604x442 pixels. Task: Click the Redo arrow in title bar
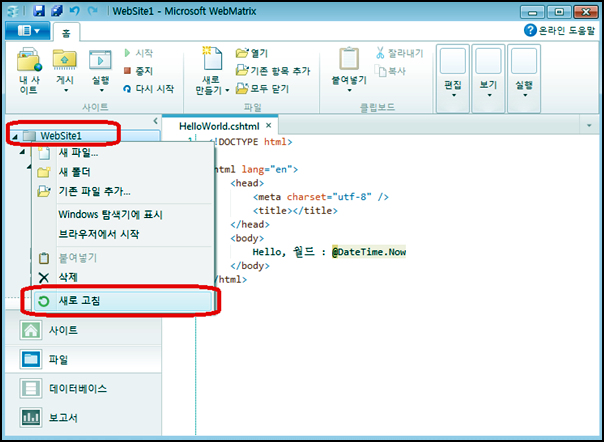coord(92,10)
